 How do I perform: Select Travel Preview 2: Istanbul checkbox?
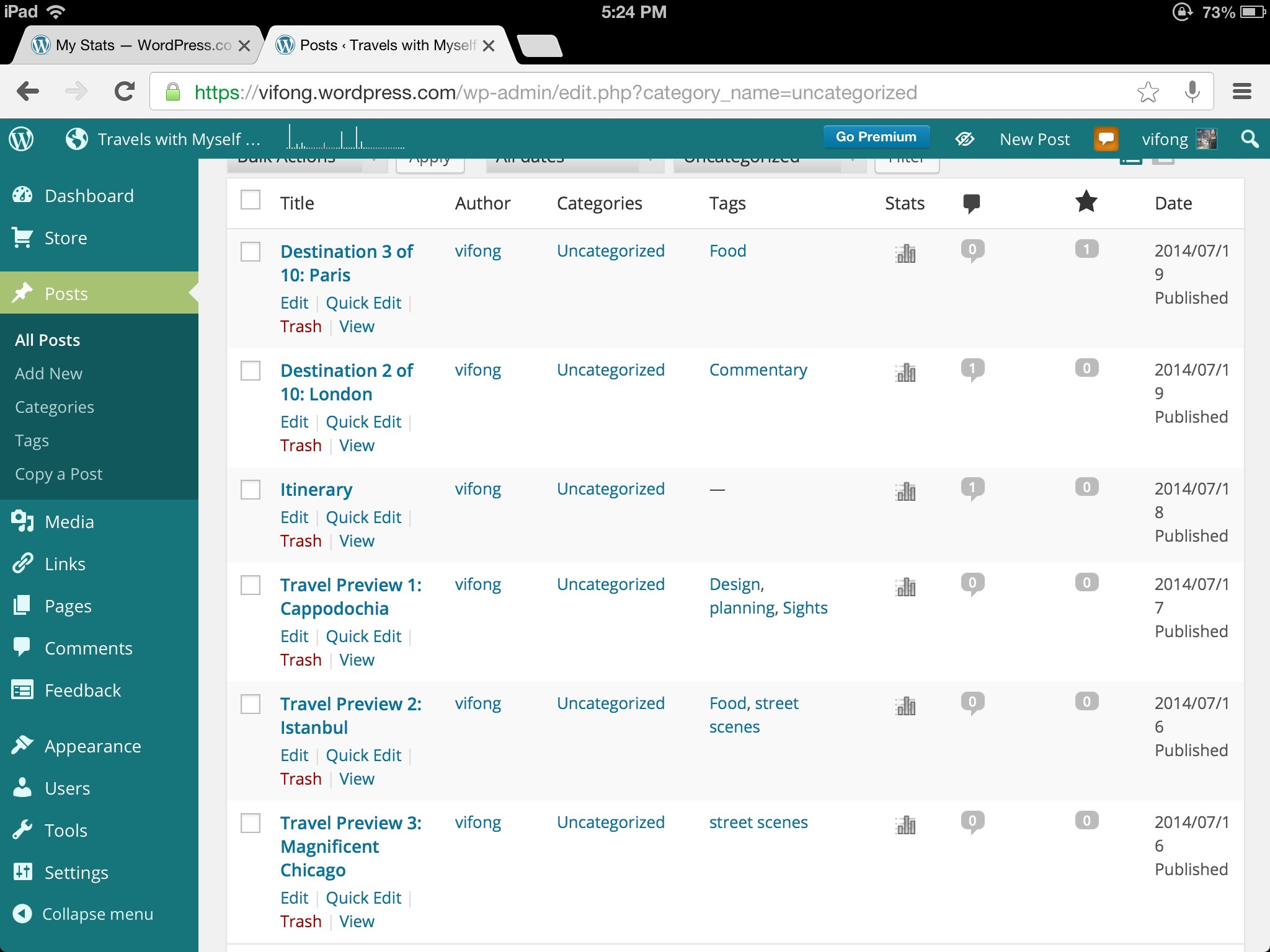251,704
